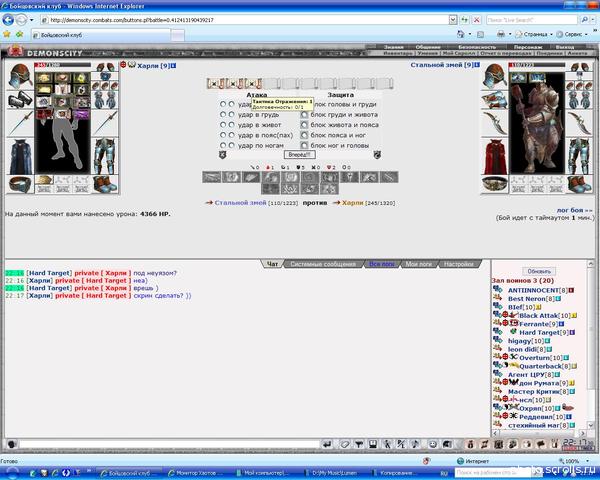Use third combat skill in ability row

coord(251,177)
